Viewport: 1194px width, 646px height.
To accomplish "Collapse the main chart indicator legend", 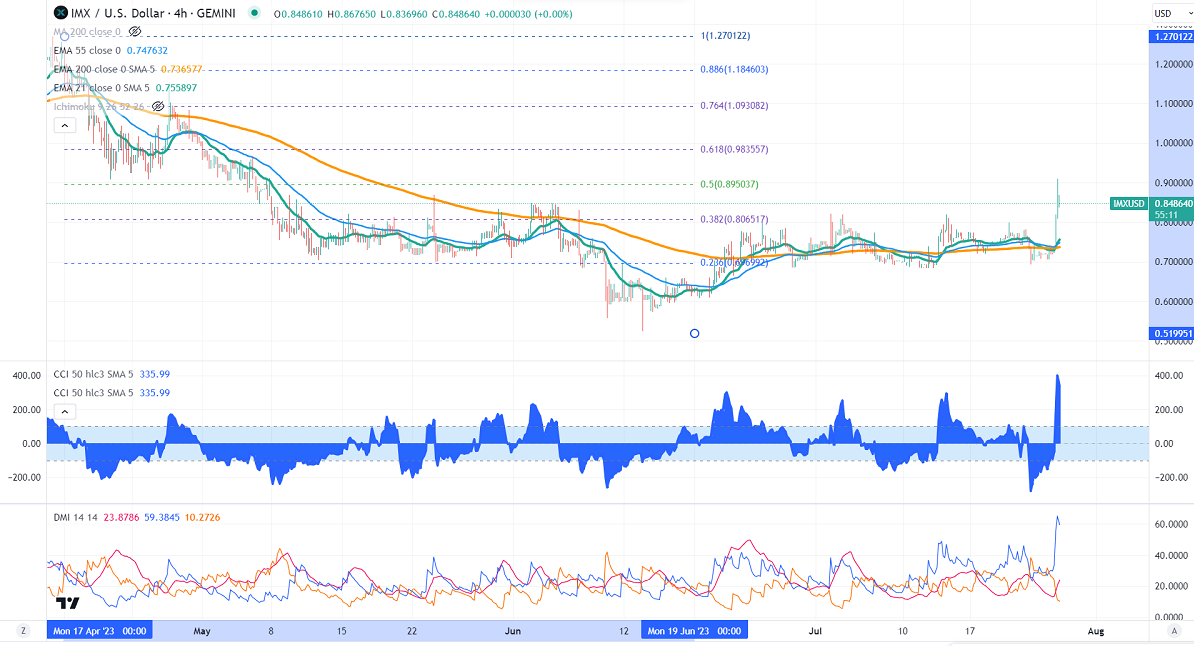I will pyautogui.click(x=64, y=126).
